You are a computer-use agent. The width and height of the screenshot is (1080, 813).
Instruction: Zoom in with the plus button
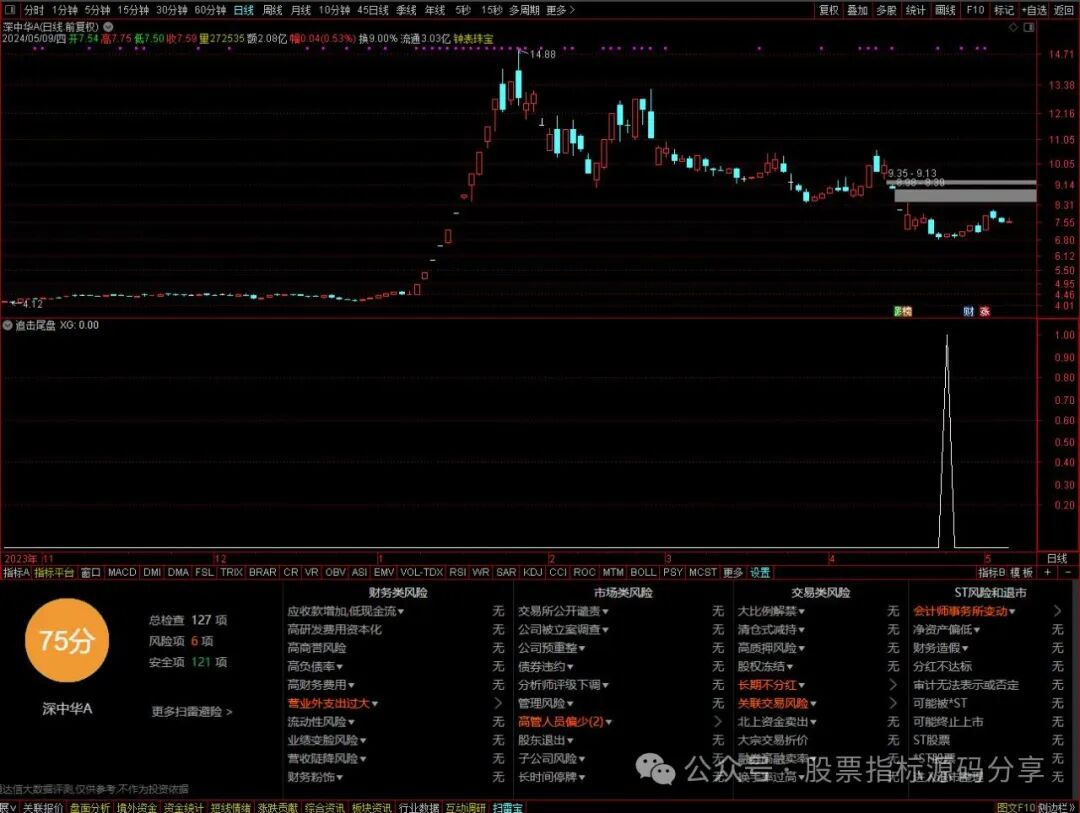tap(1048, 572)
